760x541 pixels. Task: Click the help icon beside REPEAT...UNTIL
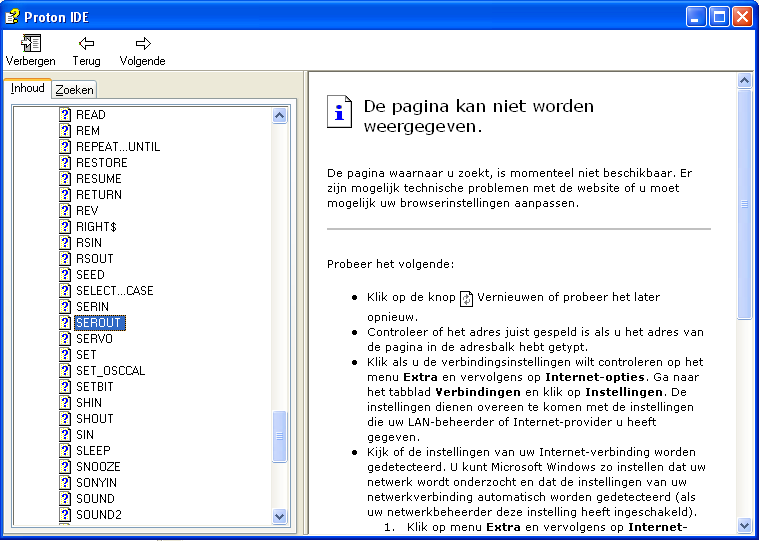65,147
